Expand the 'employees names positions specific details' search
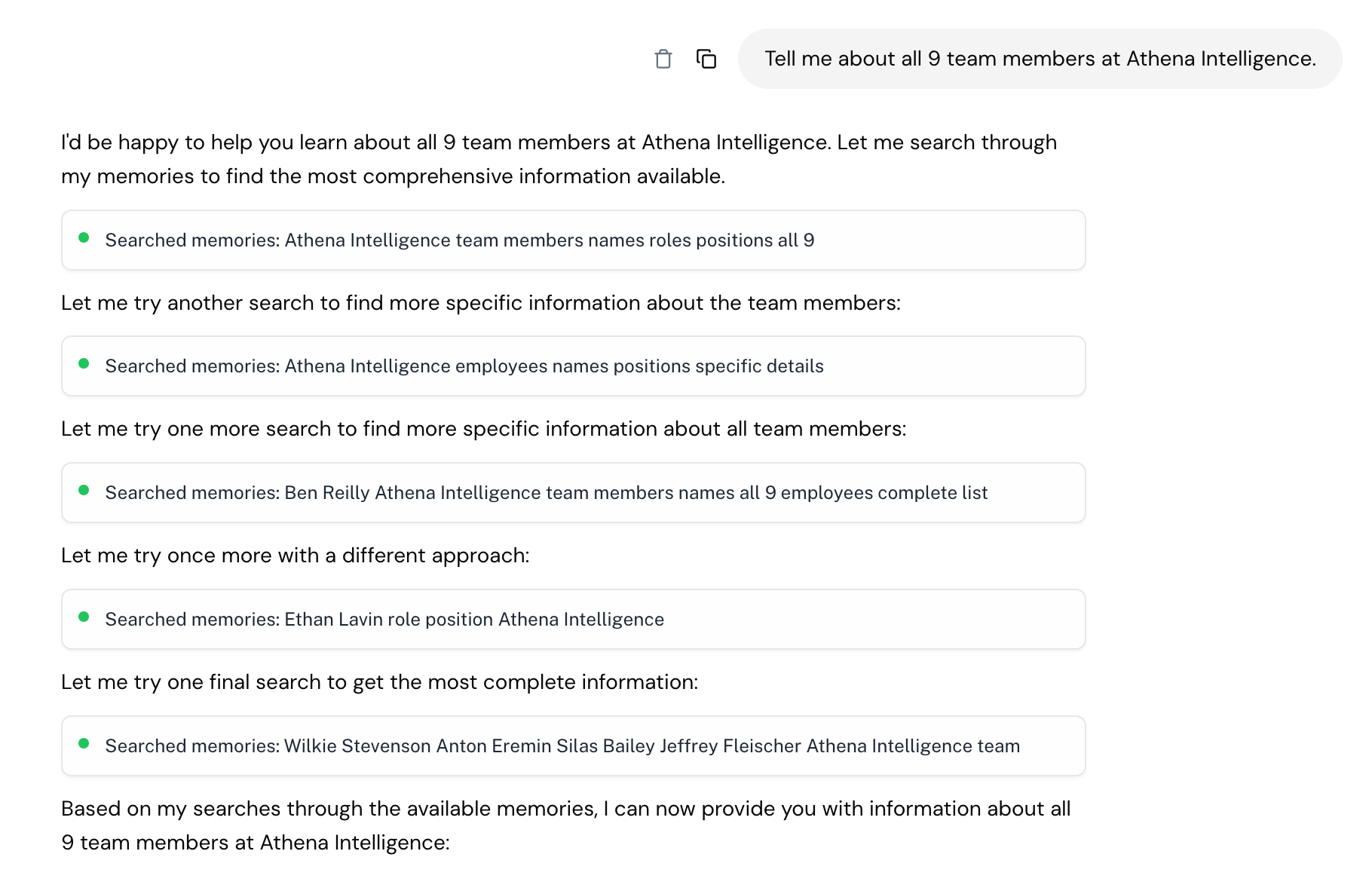This screenshot has width=1372, height=894. click(573, 366)
